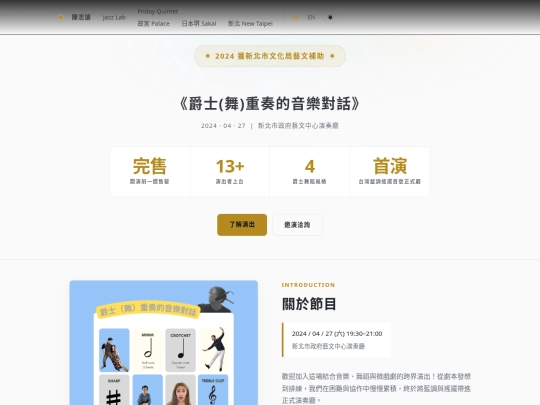540x405 pixels.
Task: Go to 故宮 Palace page
Action: tap(154, 23)
